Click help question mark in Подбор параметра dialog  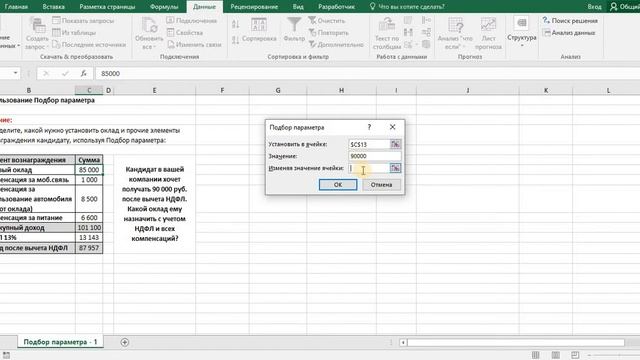pyautogui.click(x=369, y=127)
